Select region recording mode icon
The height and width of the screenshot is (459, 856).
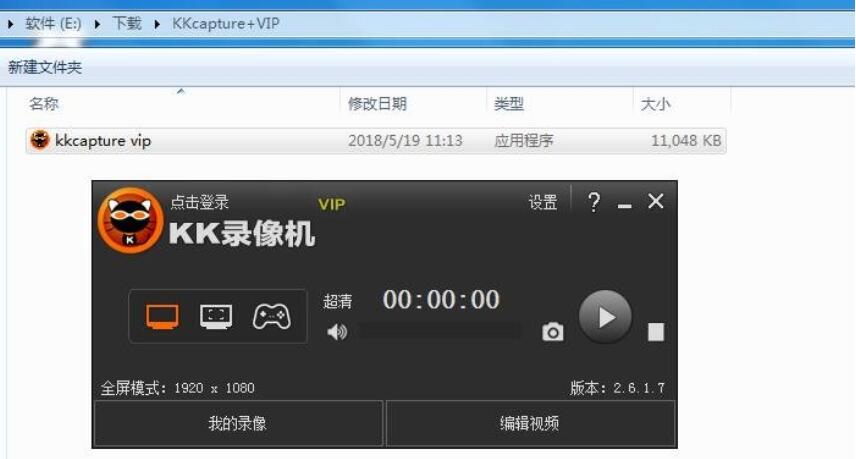pyautogui.click(x=216, y=317)
